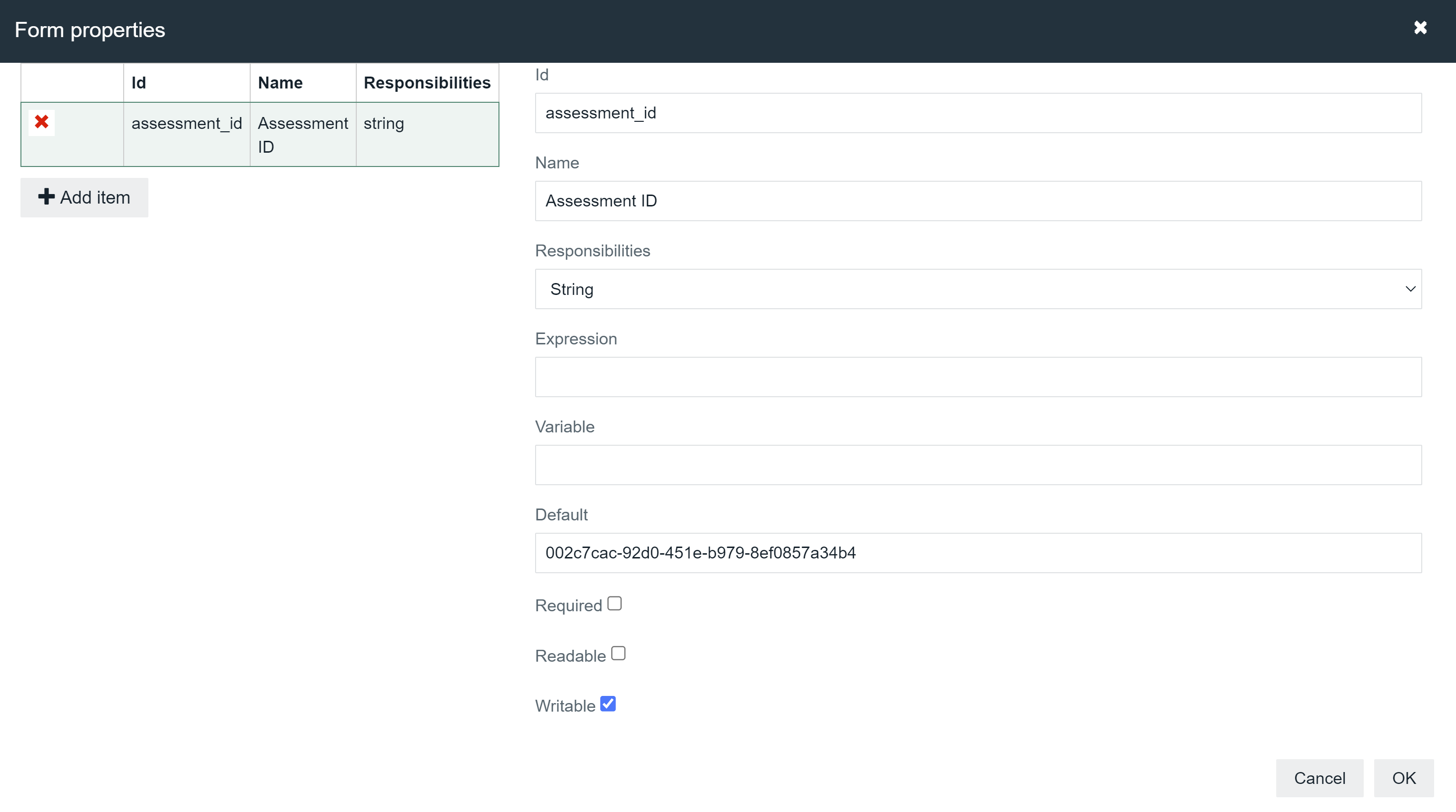This screenshot has width=1456, height=812.
Task: Click the Name field containing Assessment ID
Action: coord(978,201)
